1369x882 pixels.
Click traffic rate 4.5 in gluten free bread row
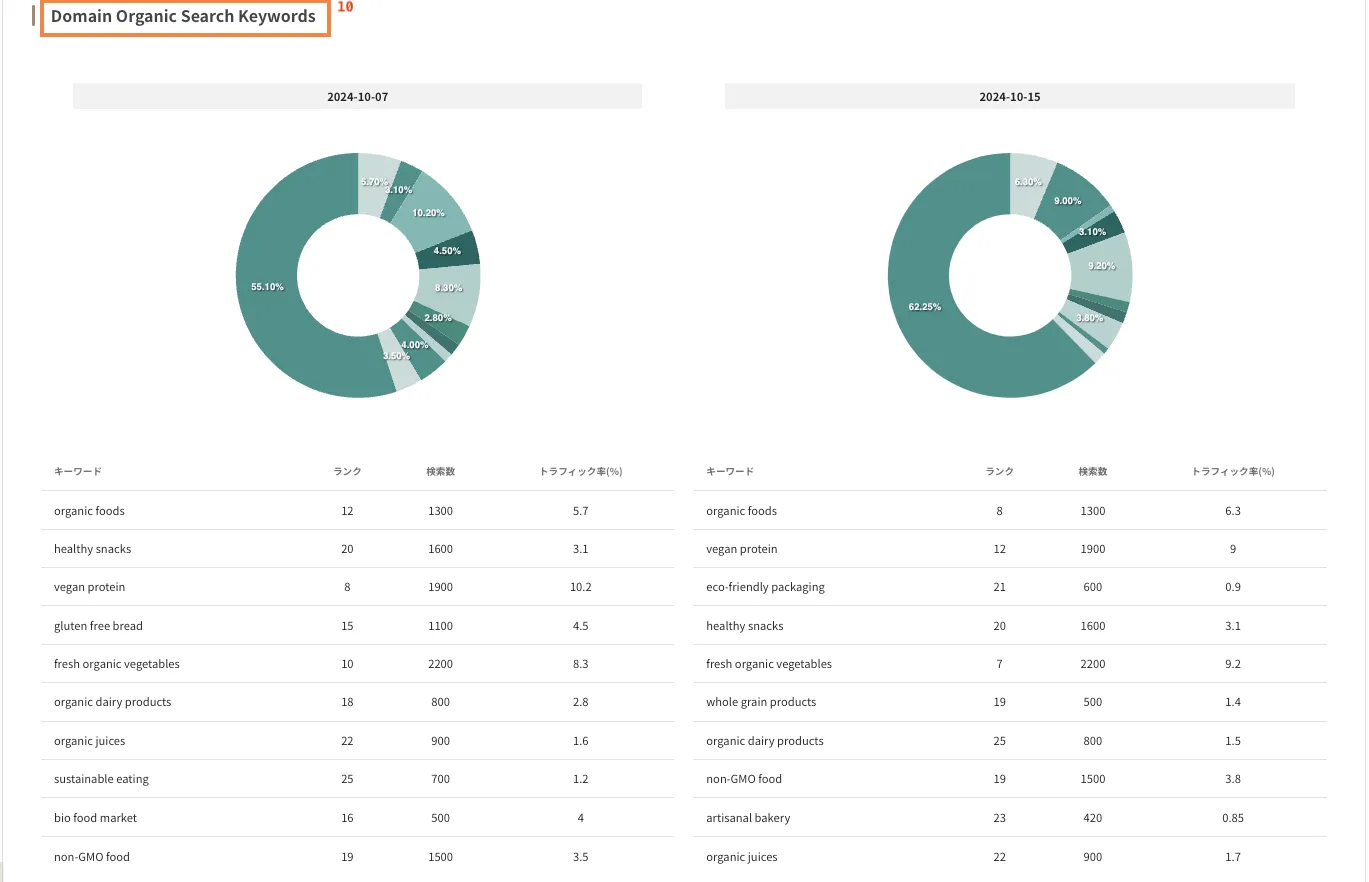[581, 626]
